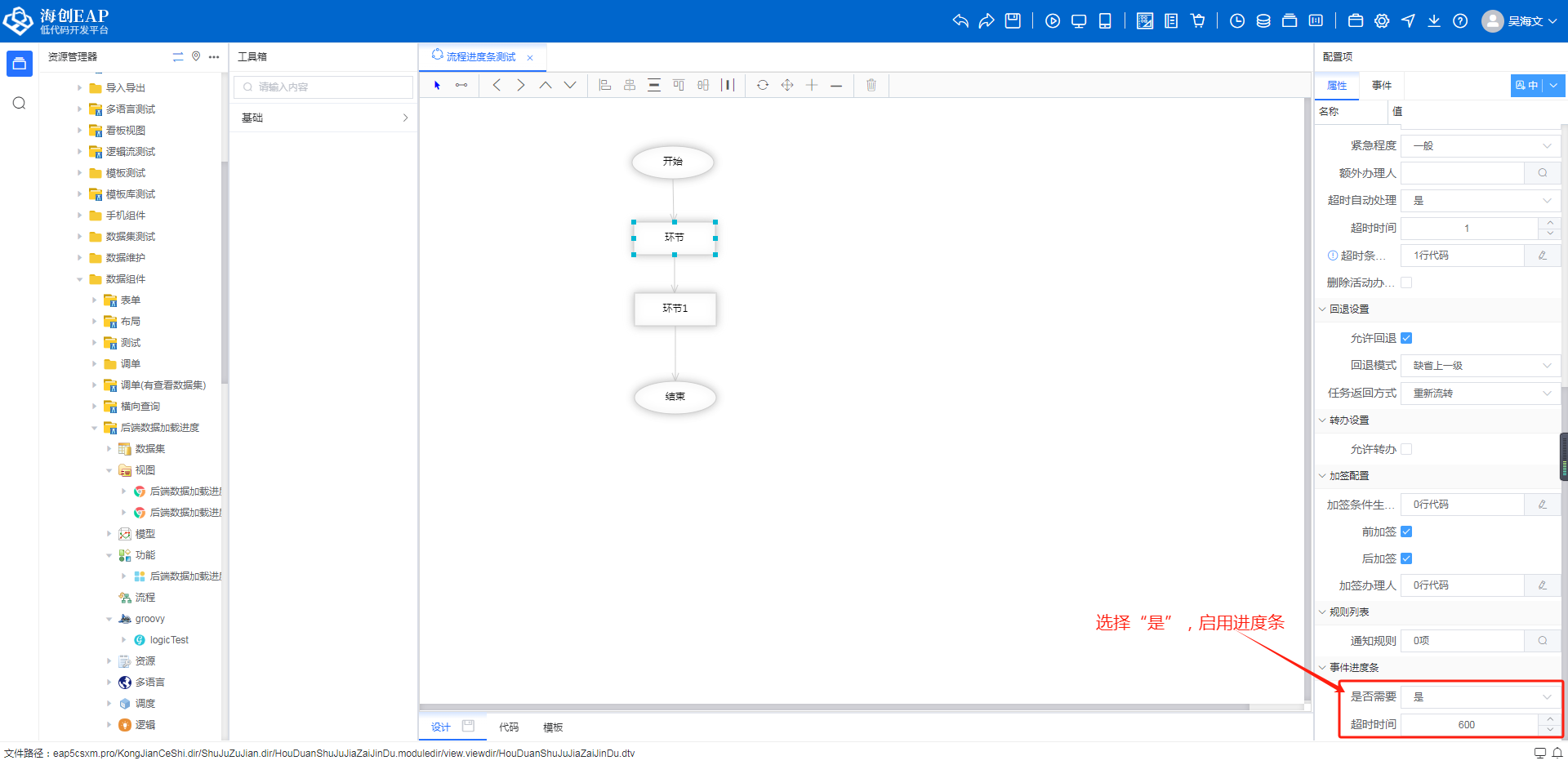1568x765 pixels.
Task: Expand the 基础 toolbox category
Action: pos(323,118)
